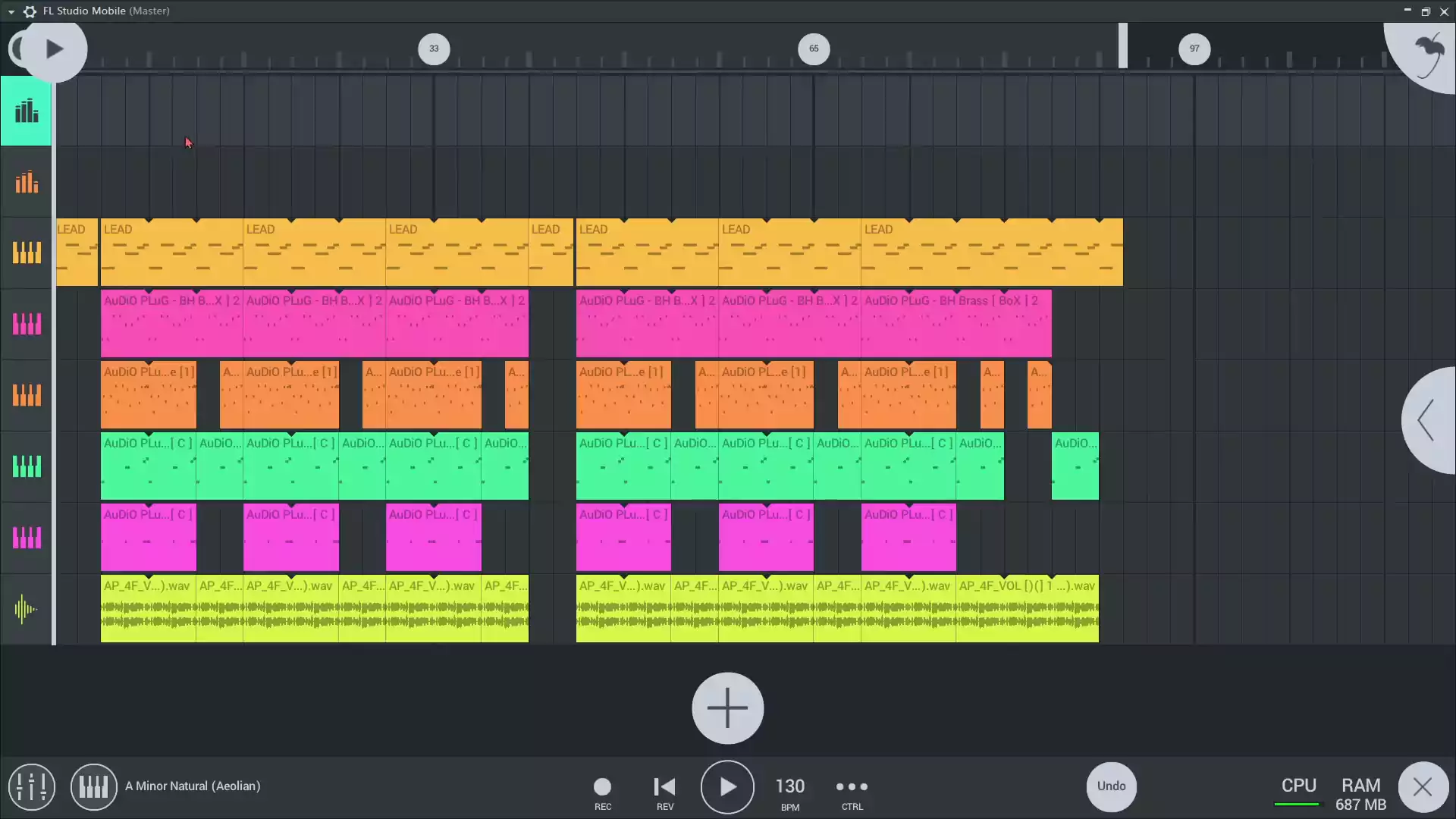
Task: Click the plus button to add new track
Action: point(728,708)
